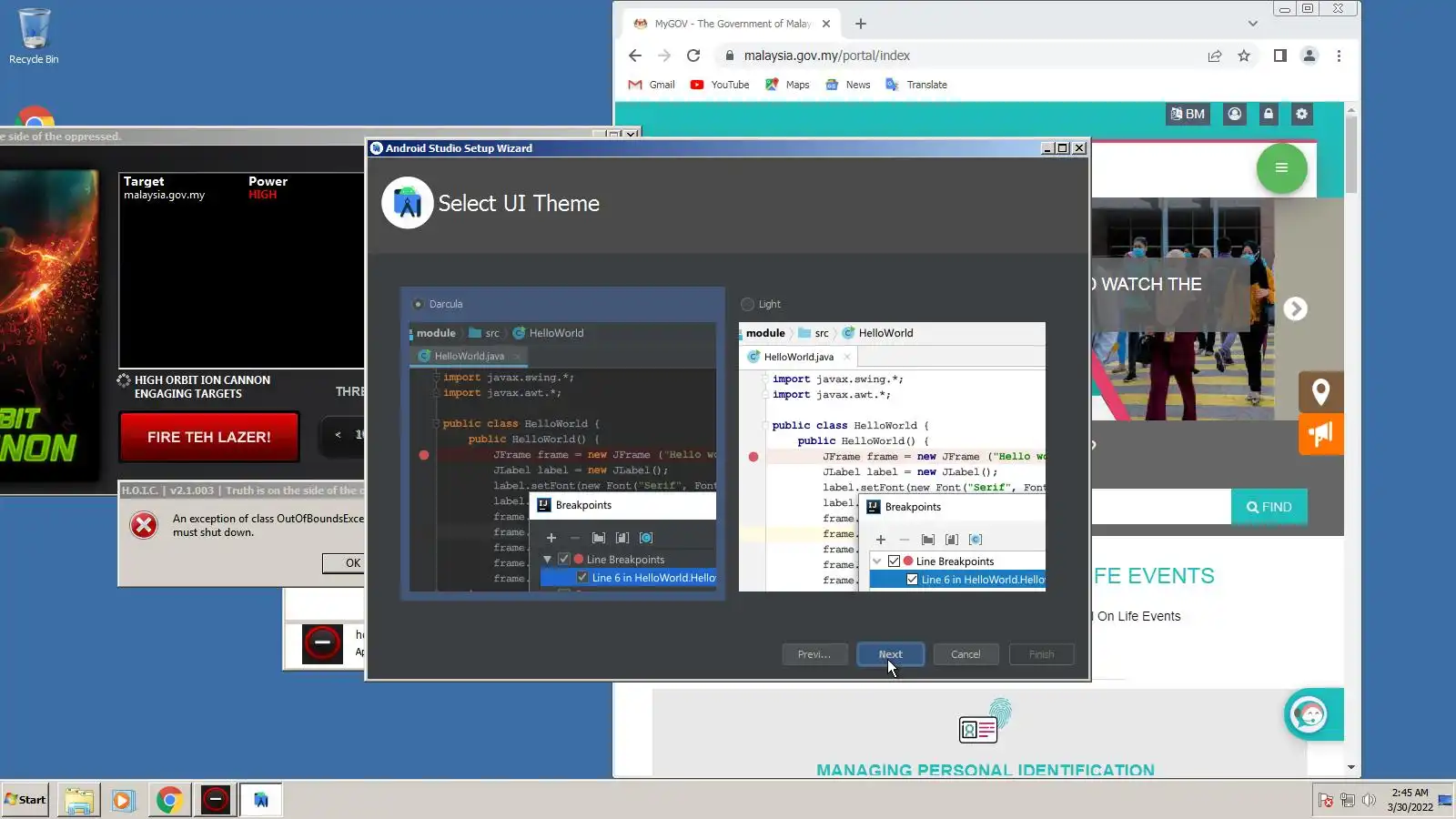Decrease threads with the left arrow in HOIC
1456x819 pixels.
tap(338, 435)
